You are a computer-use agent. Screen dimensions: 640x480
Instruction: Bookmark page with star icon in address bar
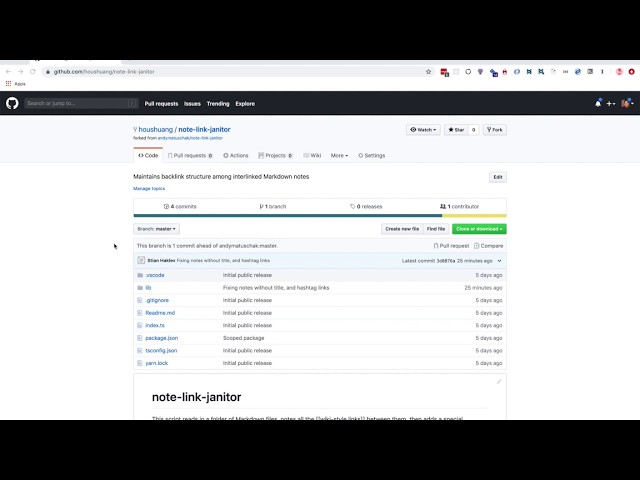pos(428,71)
